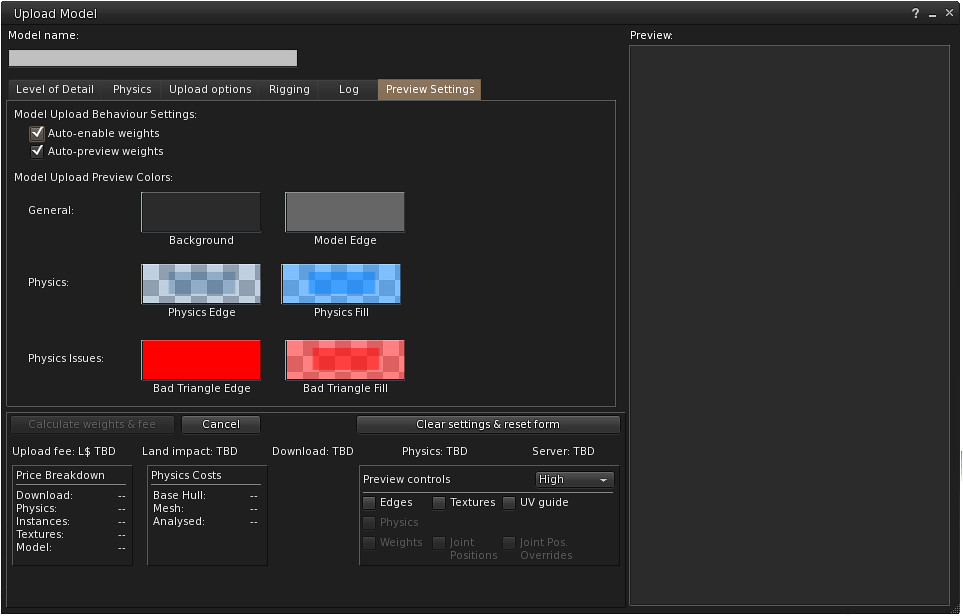This screenshot has height=616, width=963.
Task: Click the help question mark icon
Action: pyautogui.click(x=915, y=14)
